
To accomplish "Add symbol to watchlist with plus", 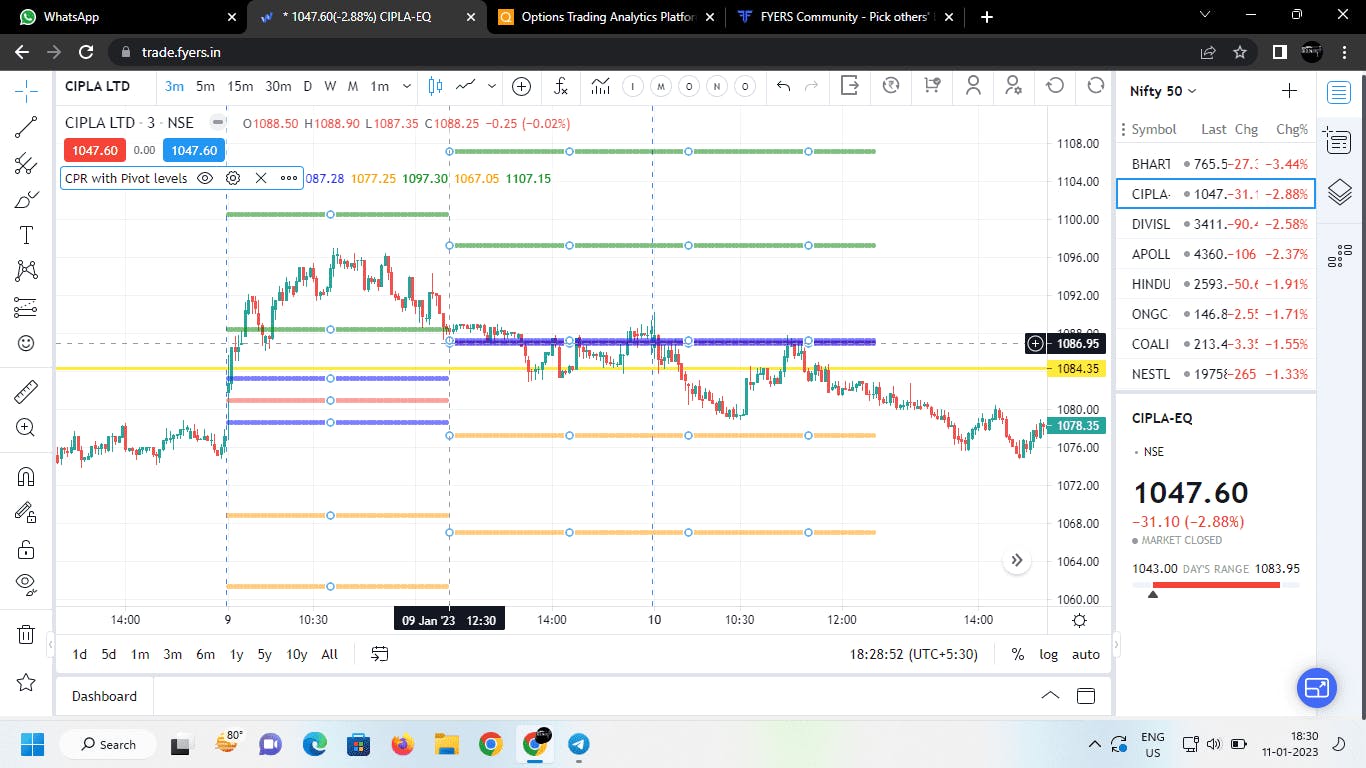I will 1289,91.
